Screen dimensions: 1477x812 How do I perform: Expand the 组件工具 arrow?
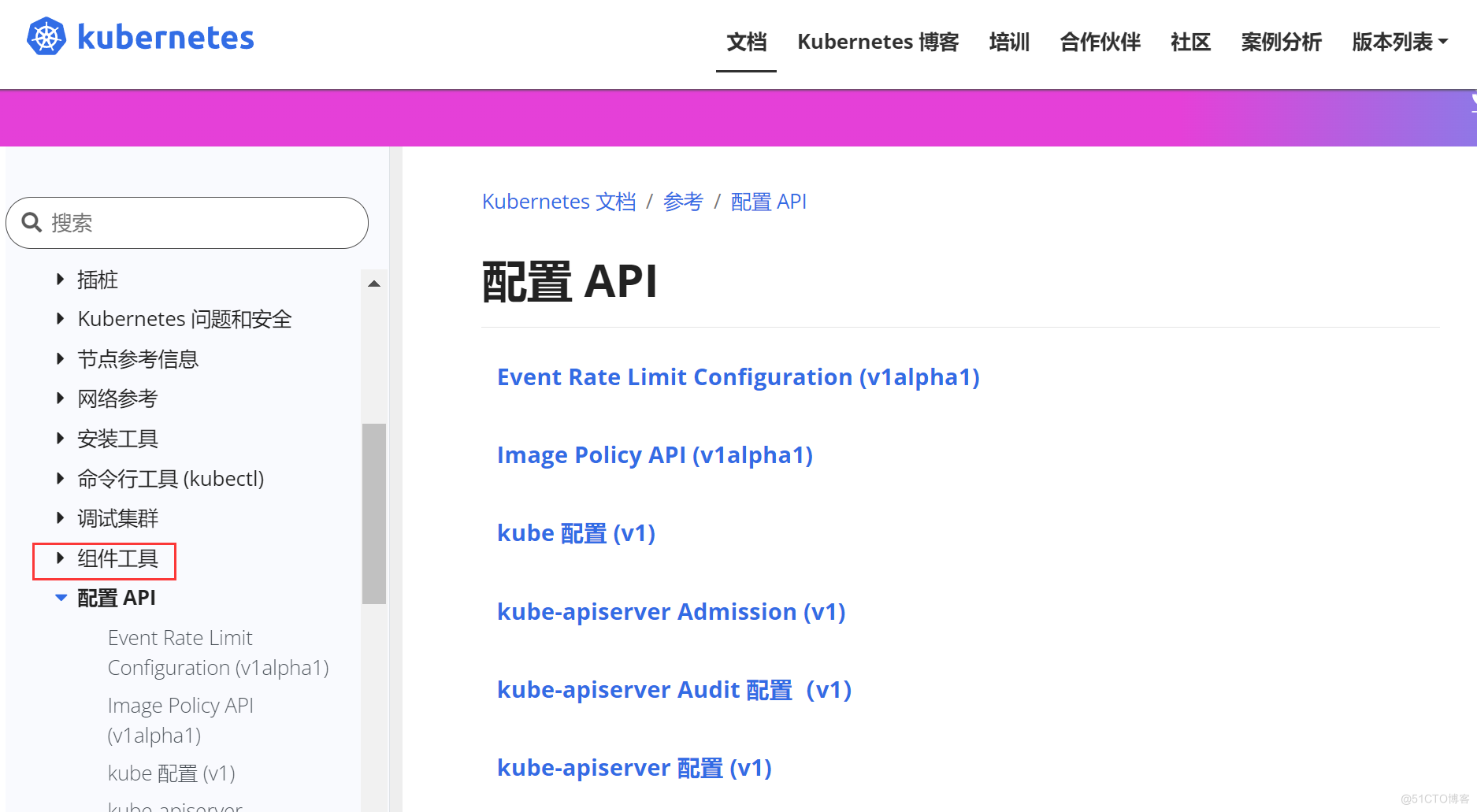60,558
